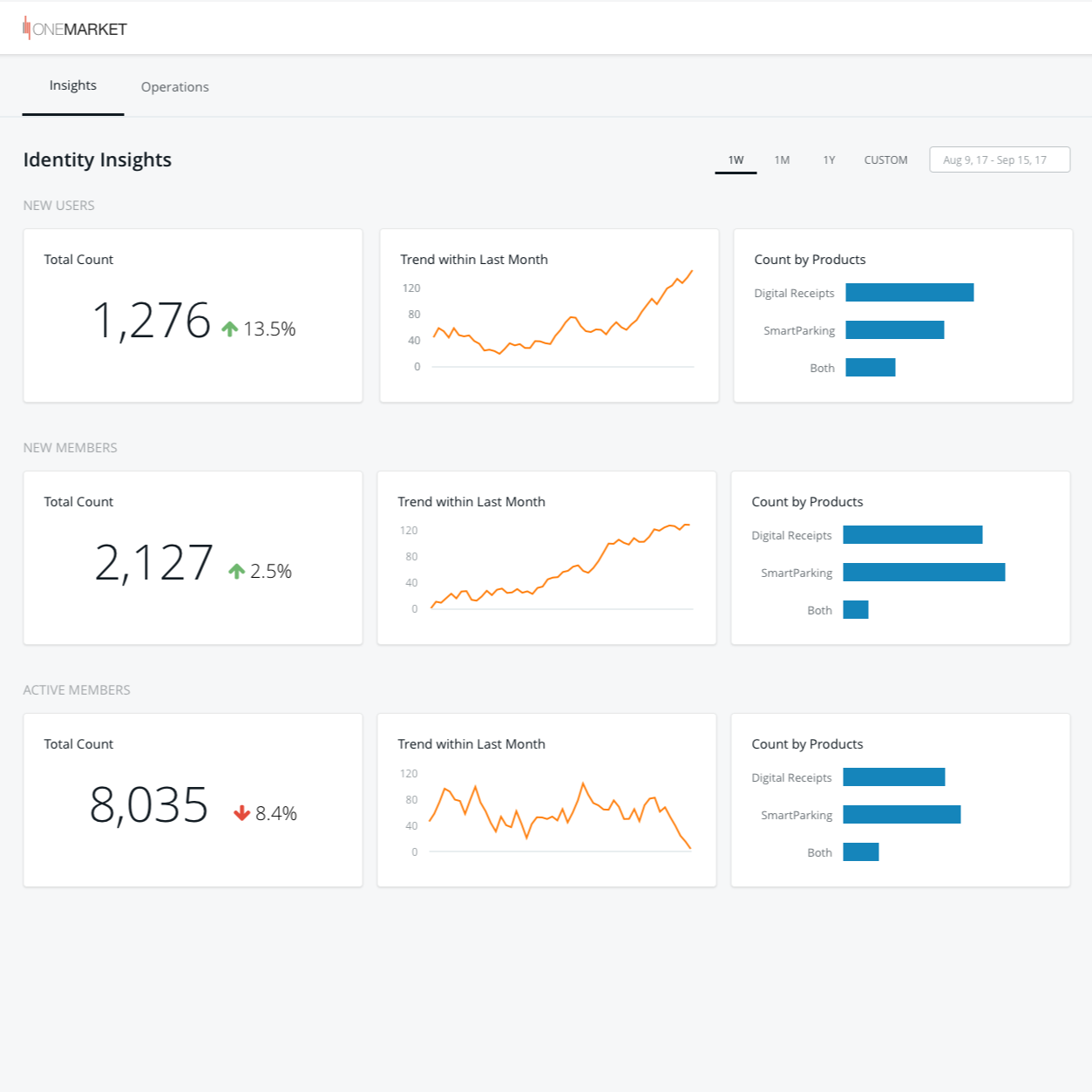1092x1092 pixels.
Task: Click the green arrow next to 2.5%
Action: point(235,571)
